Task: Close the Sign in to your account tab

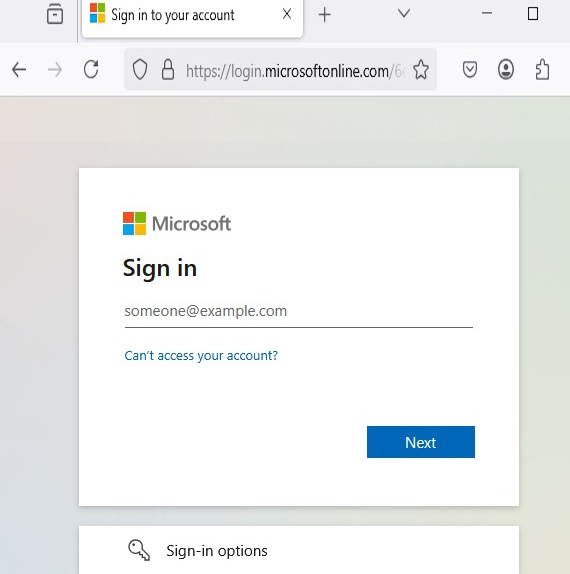Action: pos(287,14)
